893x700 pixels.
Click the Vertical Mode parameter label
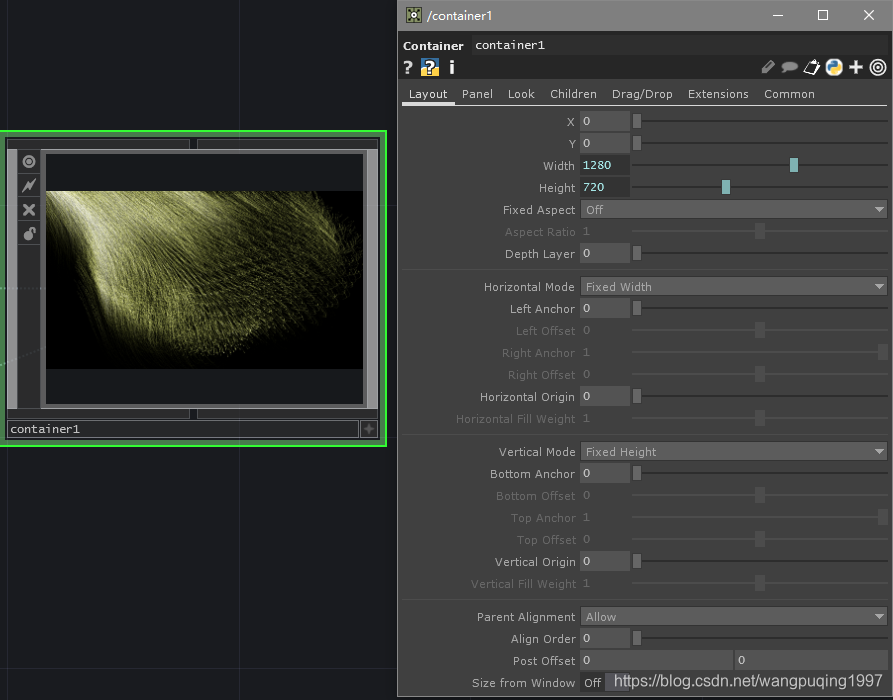coord(537,452)
